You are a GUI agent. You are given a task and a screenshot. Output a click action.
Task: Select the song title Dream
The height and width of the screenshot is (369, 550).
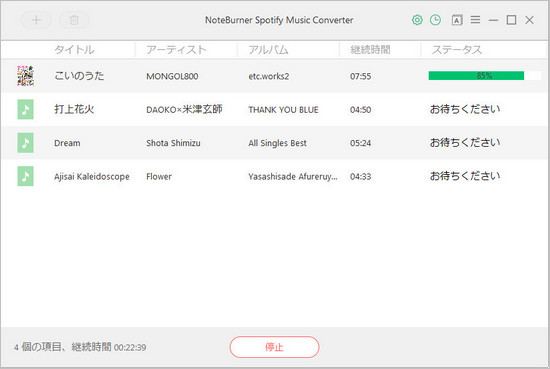[x=67, y=143]
